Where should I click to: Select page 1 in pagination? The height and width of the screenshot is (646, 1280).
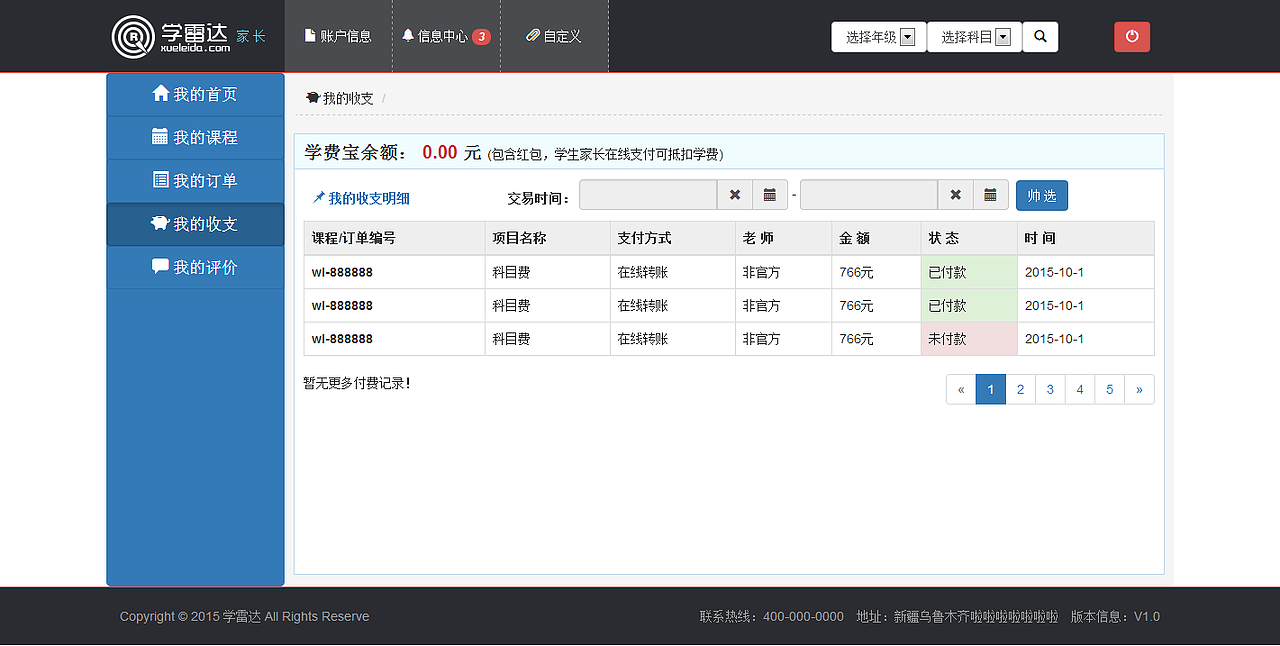pyautogui.click(x=990, y=390)
